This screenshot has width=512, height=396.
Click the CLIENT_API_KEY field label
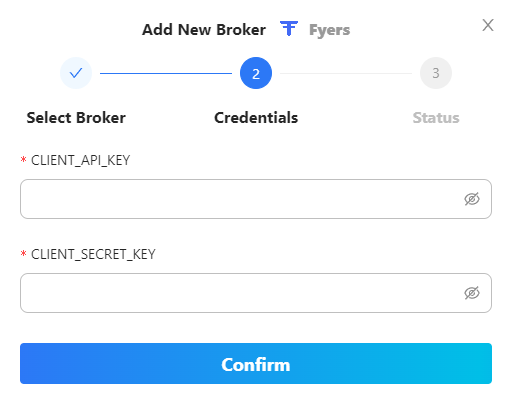[80, 160]
